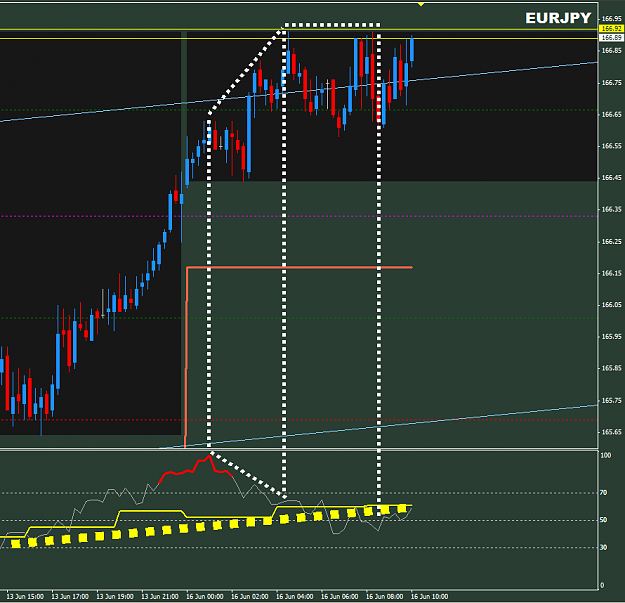Click the indicator scale value 70
This screenshot has height=603, width=625.
coord(603,493)
